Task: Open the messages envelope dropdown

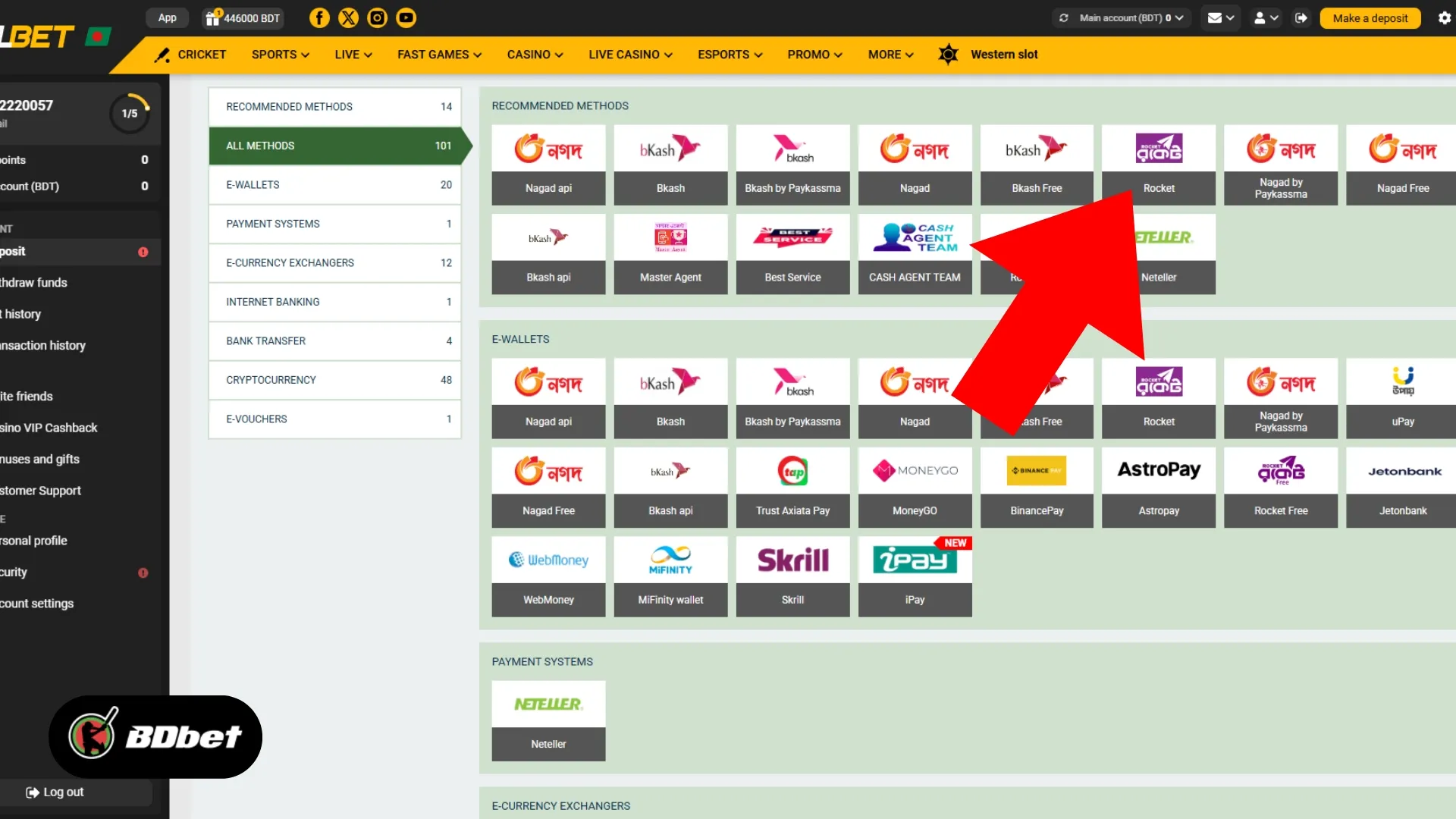Action: pyautogui.click(x=1221, y=18)
